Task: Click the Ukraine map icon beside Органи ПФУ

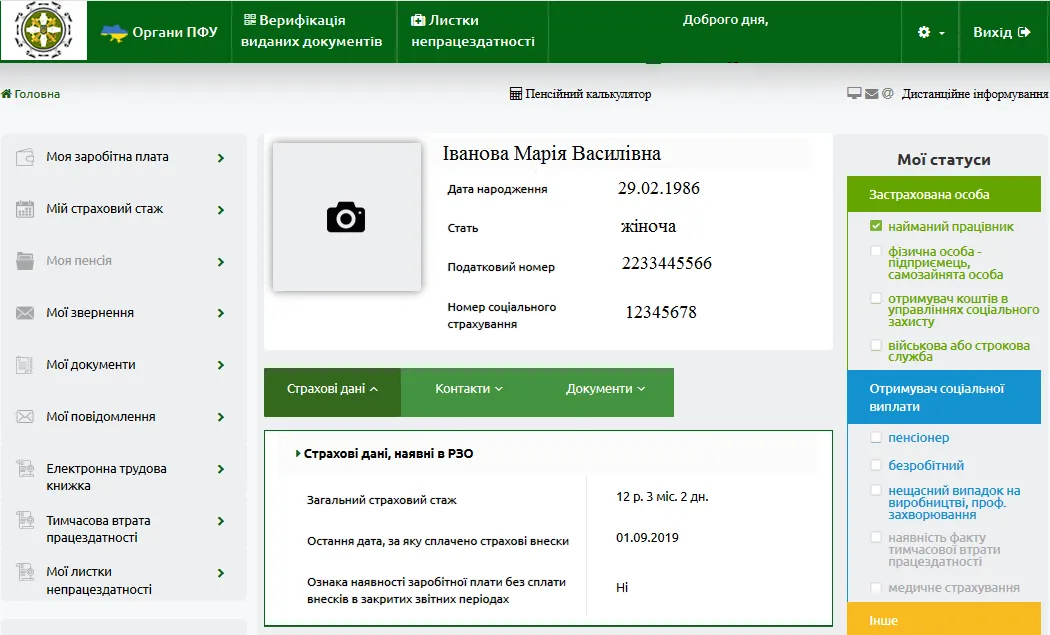Action: (x=114, y=32)
